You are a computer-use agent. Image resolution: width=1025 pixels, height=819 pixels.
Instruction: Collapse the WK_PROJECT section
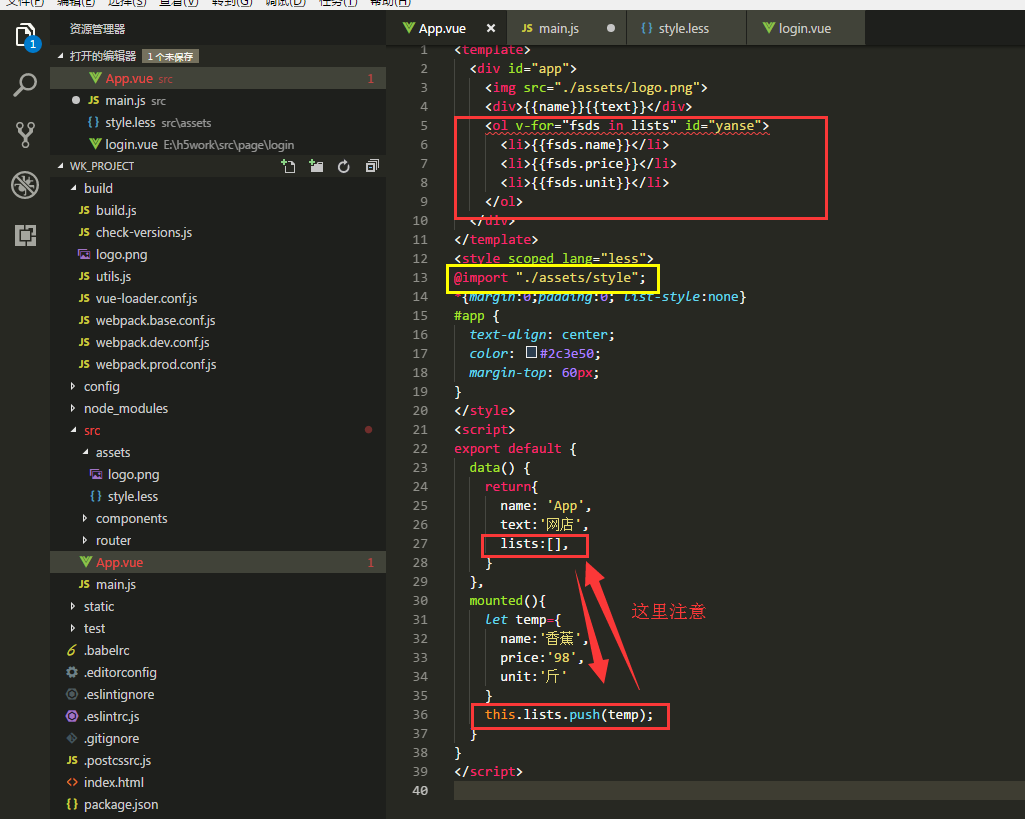pos(61,166)
